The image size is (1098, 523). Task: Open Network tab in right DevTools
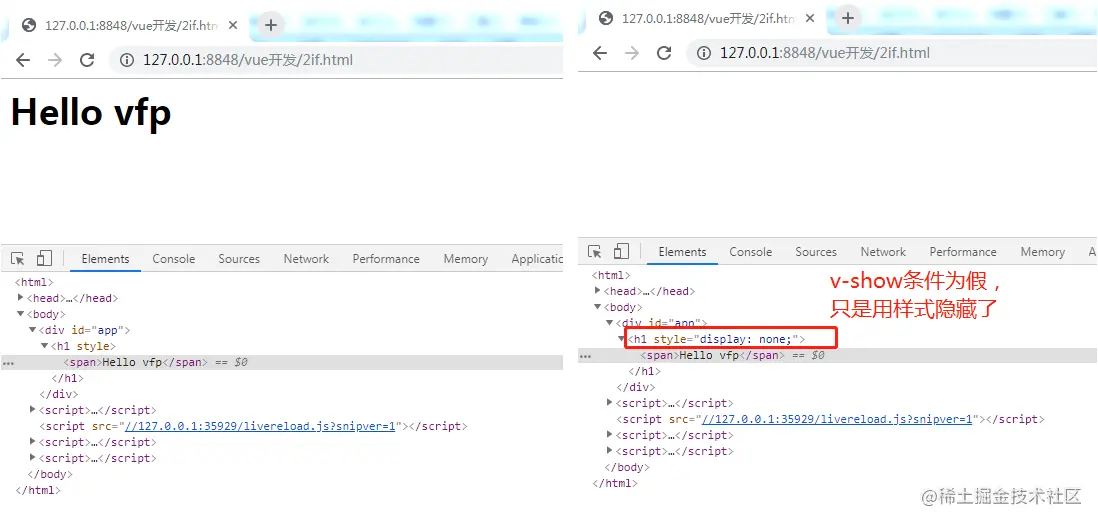883,251
